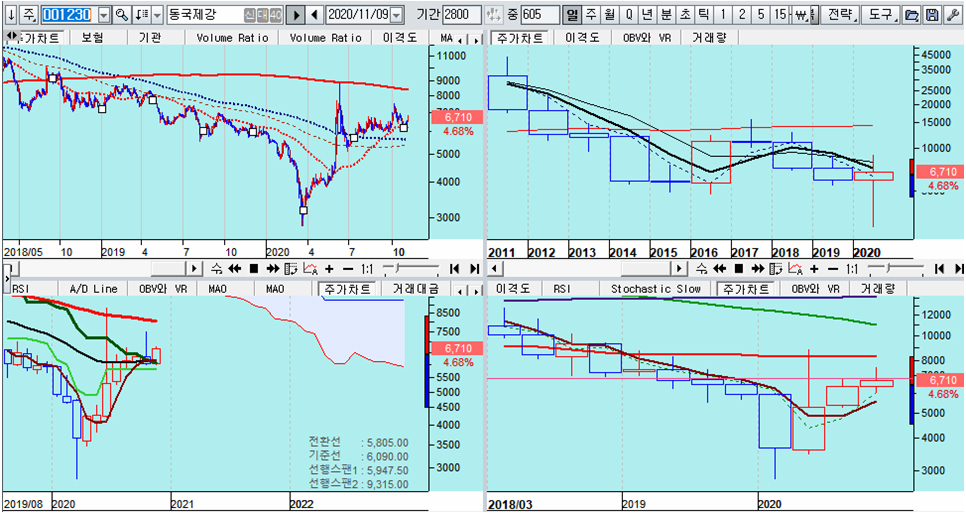966x513 pixels.
Task: Open the chart file folder icon
Action: point(911,14)
